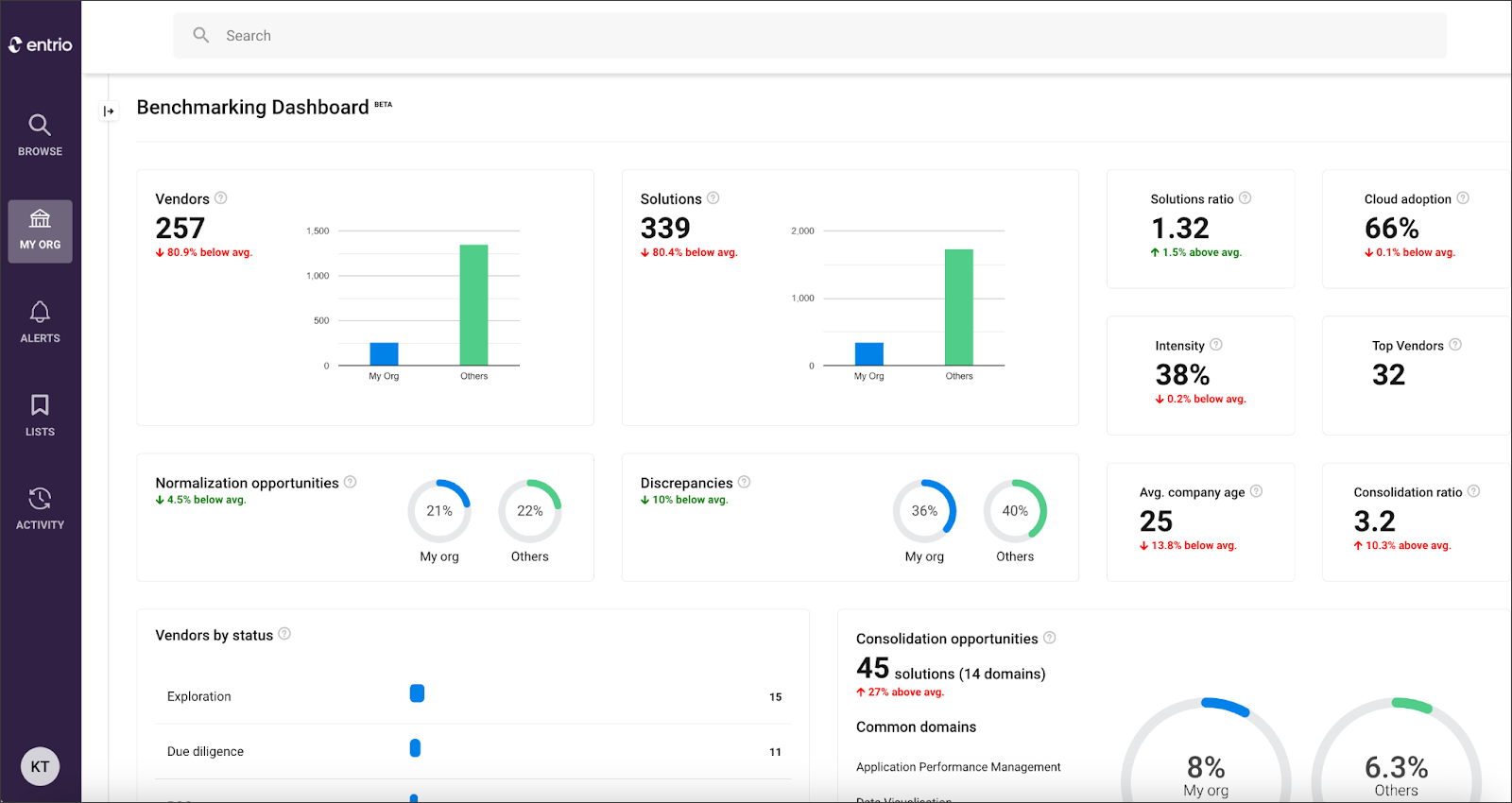Click help icon beside Consolidation opportunities
The width and height of the screenshot is (1512, 803).
pos(1050,638)
